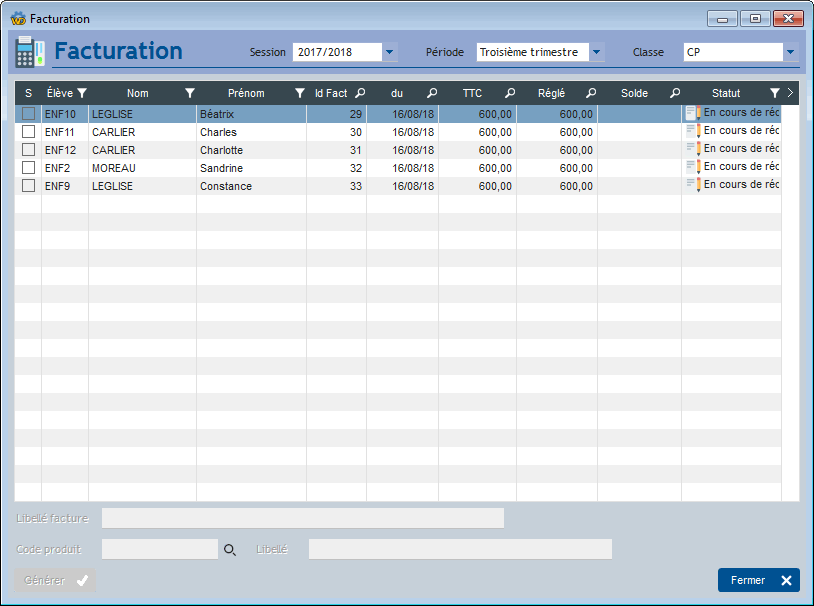Click the Code produit lookup magnifier
Screen dimensions: 814x606
(230, 550)
